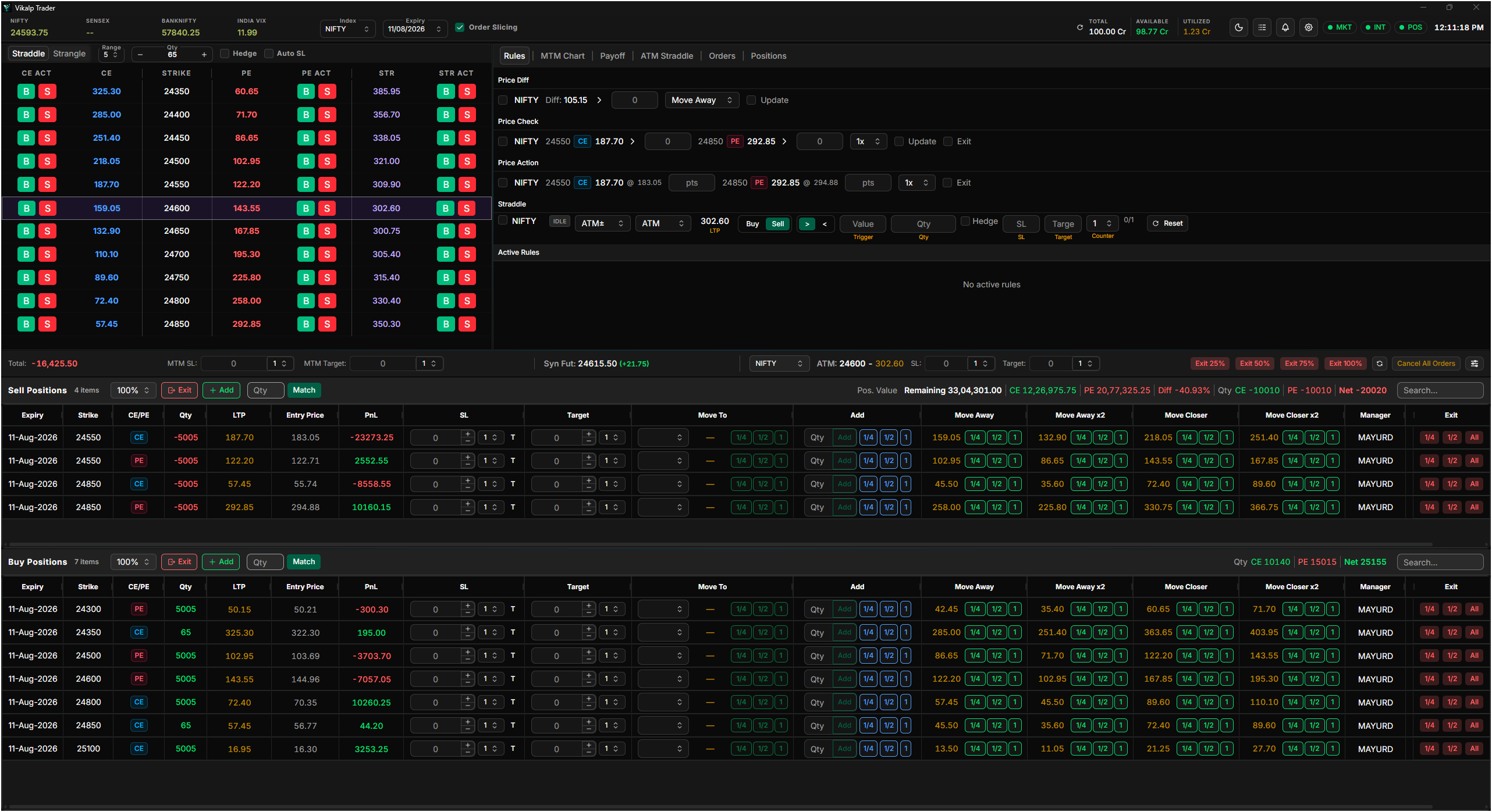Enable Price Action NIFTY rule checkbox

pyautogui.click(x=503, y=183)
